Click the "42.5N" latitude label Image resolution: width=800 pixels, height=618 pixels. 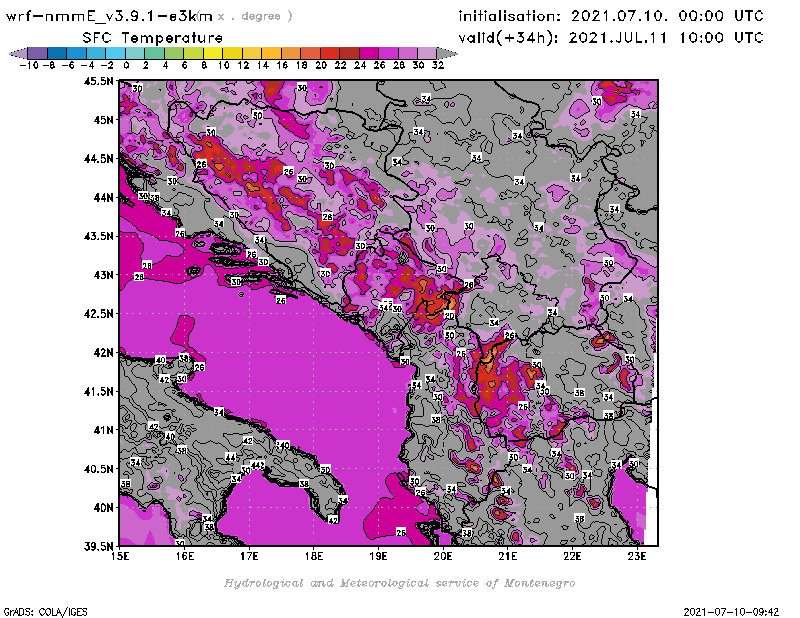coord(98,314)
